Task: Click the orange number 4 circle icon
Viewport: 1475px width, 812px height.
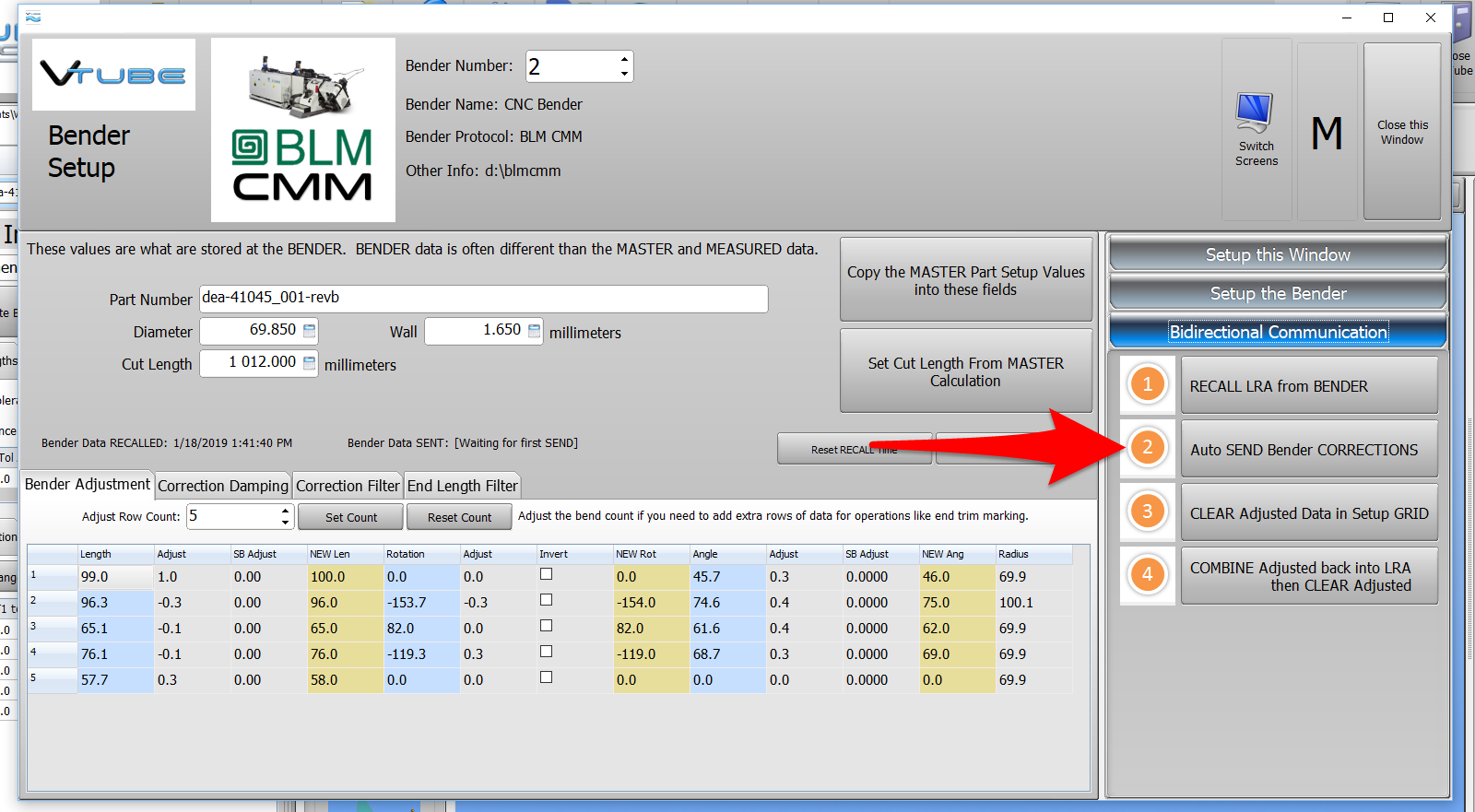Action: coord(1147,575)
